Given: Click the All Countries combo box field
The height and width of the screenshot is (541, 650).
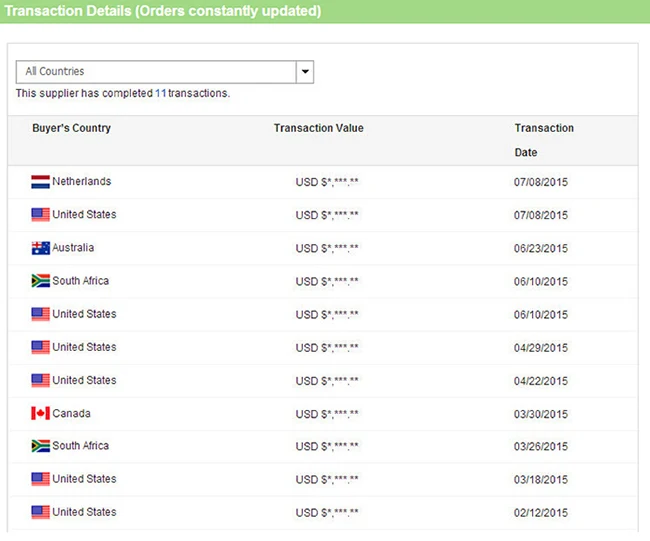Looking at the screenshot, I should click(165, 72).
